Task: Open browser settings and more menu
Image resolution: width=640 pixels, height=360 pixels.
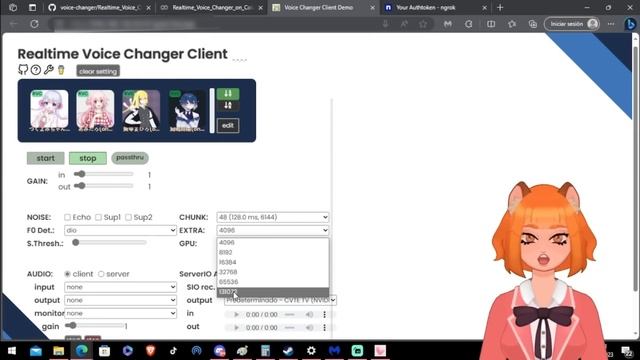Action: [x=611, y=24]
